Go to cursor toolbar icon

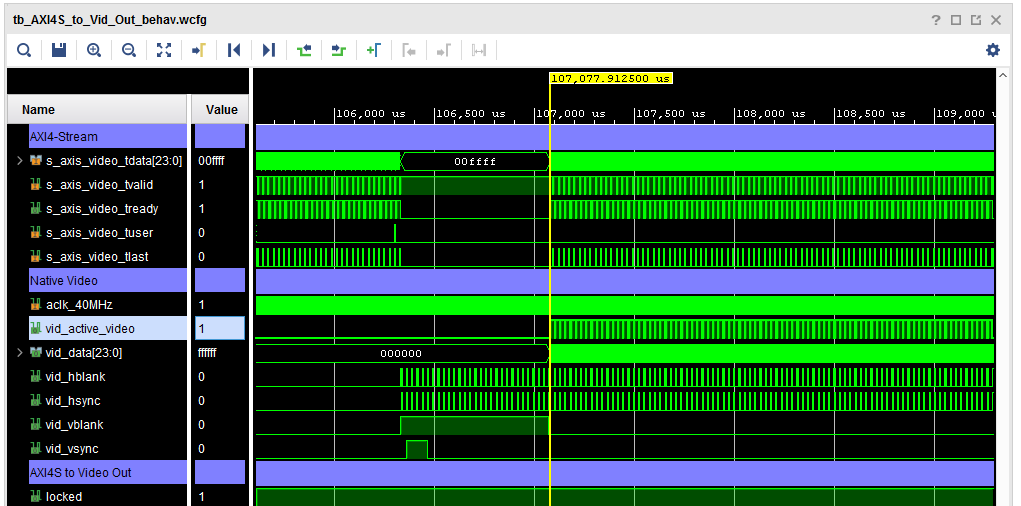tap(199, 50)
